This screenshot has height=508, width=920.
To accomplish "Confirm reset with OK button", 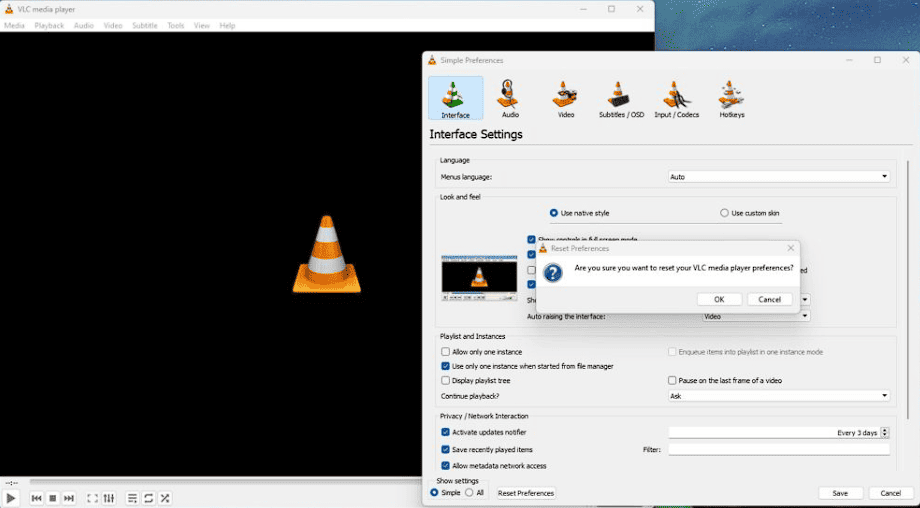I will [x=719, y=299].
